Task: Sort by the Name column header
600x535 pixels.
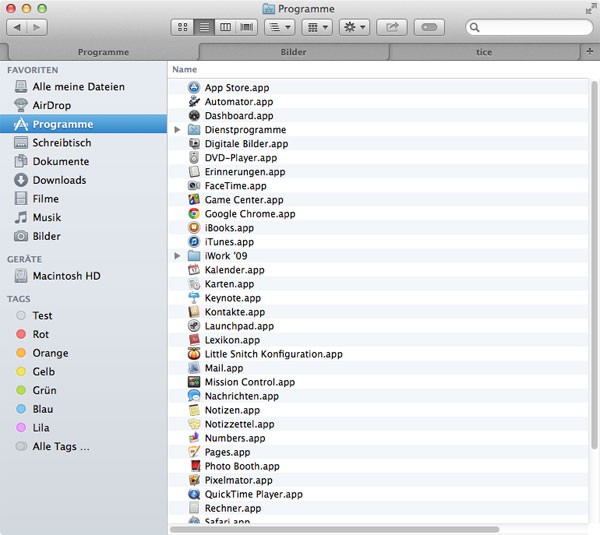Action: (184, 70)
